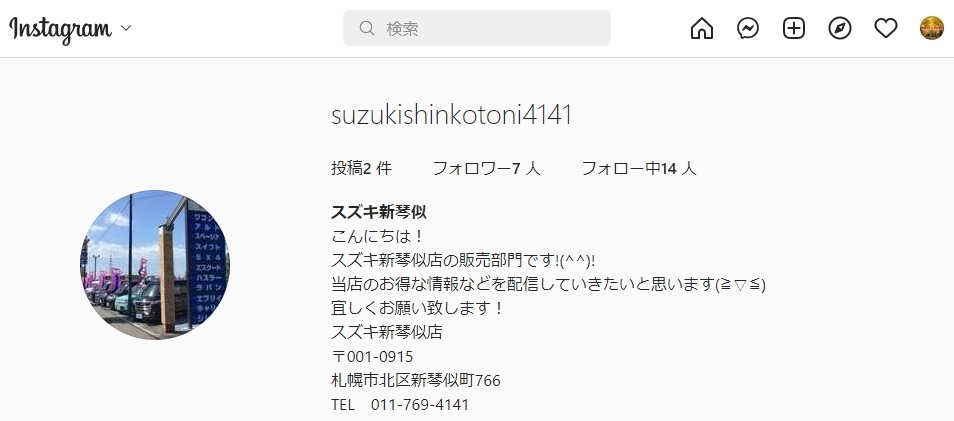
Task: Click the magnifier icon in search box
Action: (x=367, y=28)
